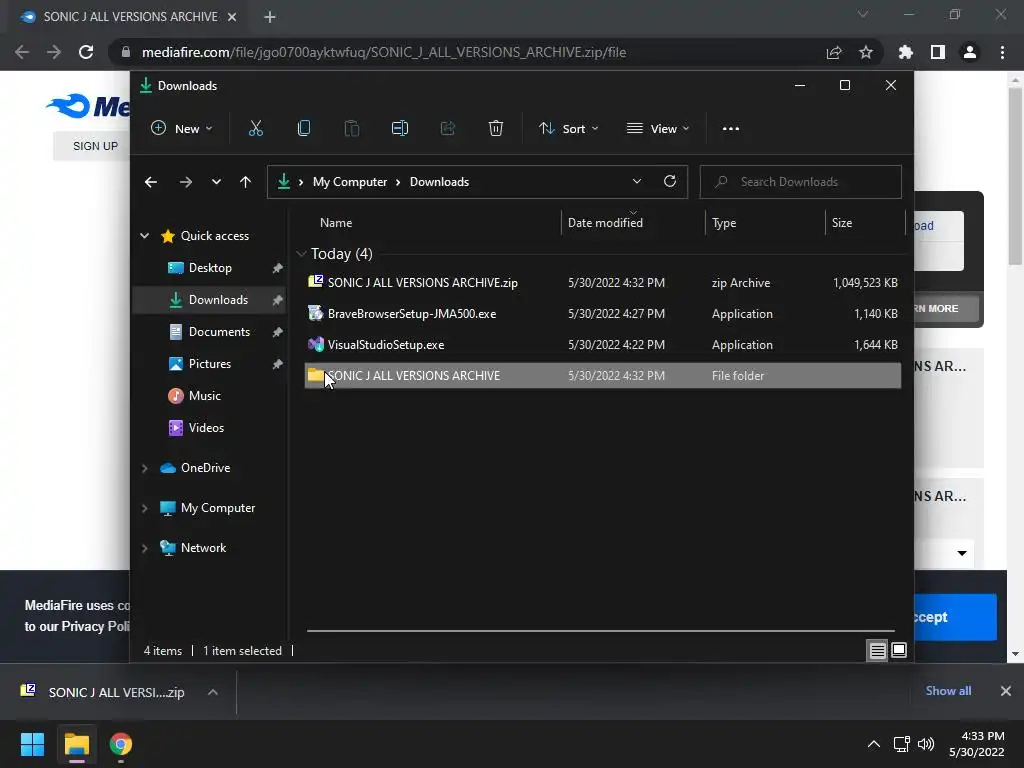Select SONIC J ALL VERSIONS ARCHIVE folder
Viewport: 1024px width, 768px height.
602,376
